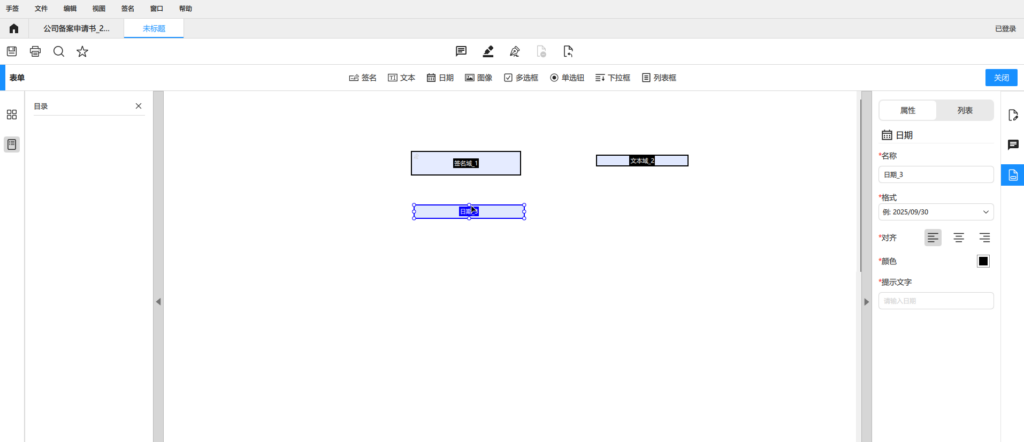Open the 文件 menu

(41, 7)
